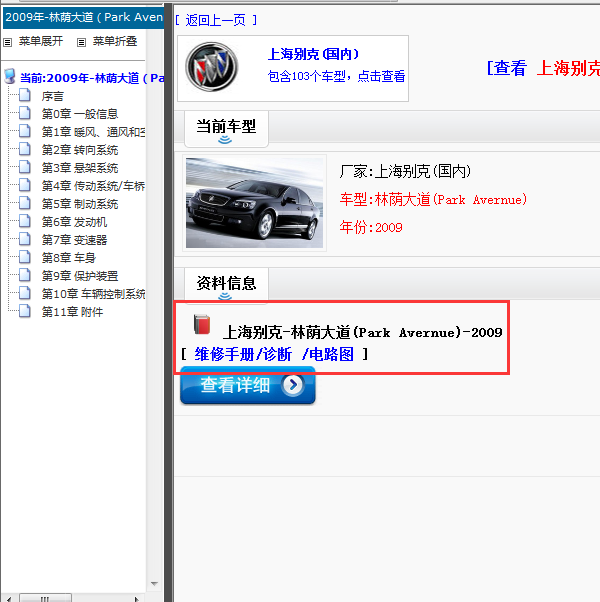600x602 pixels.
Task: Click the page icon next to 第6章 发动机
Action: (x=25, y=221)
